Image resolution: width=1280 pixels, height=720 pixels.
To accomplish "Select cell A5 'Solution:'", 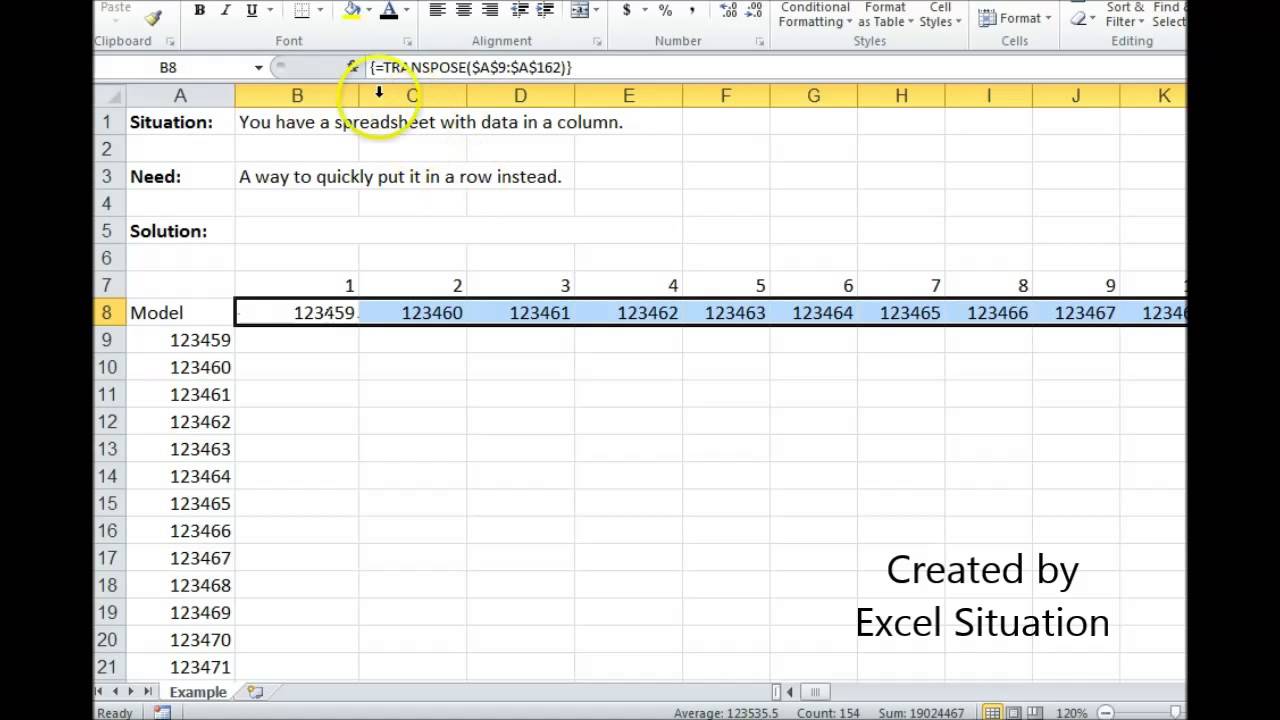I will click(x=180, y=231).
